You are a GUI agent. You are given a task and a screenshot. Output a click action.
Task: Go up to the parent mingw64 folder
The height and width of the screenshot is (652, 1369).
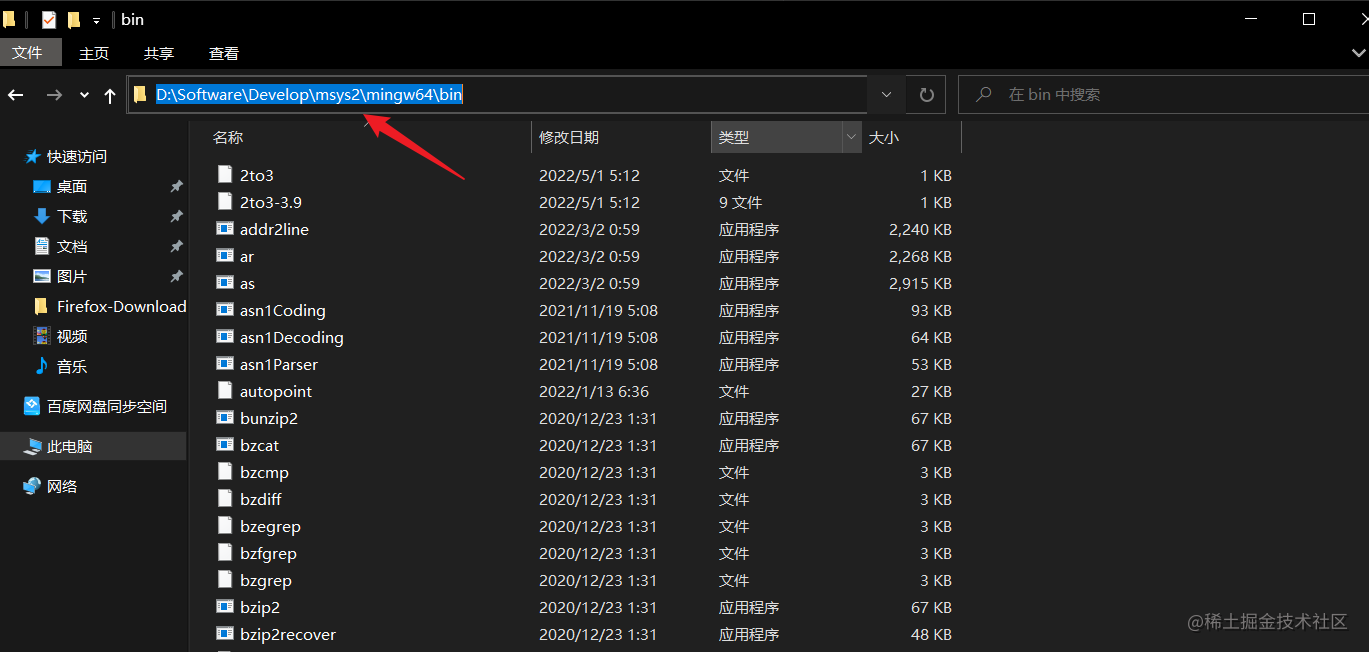[110, 94]
